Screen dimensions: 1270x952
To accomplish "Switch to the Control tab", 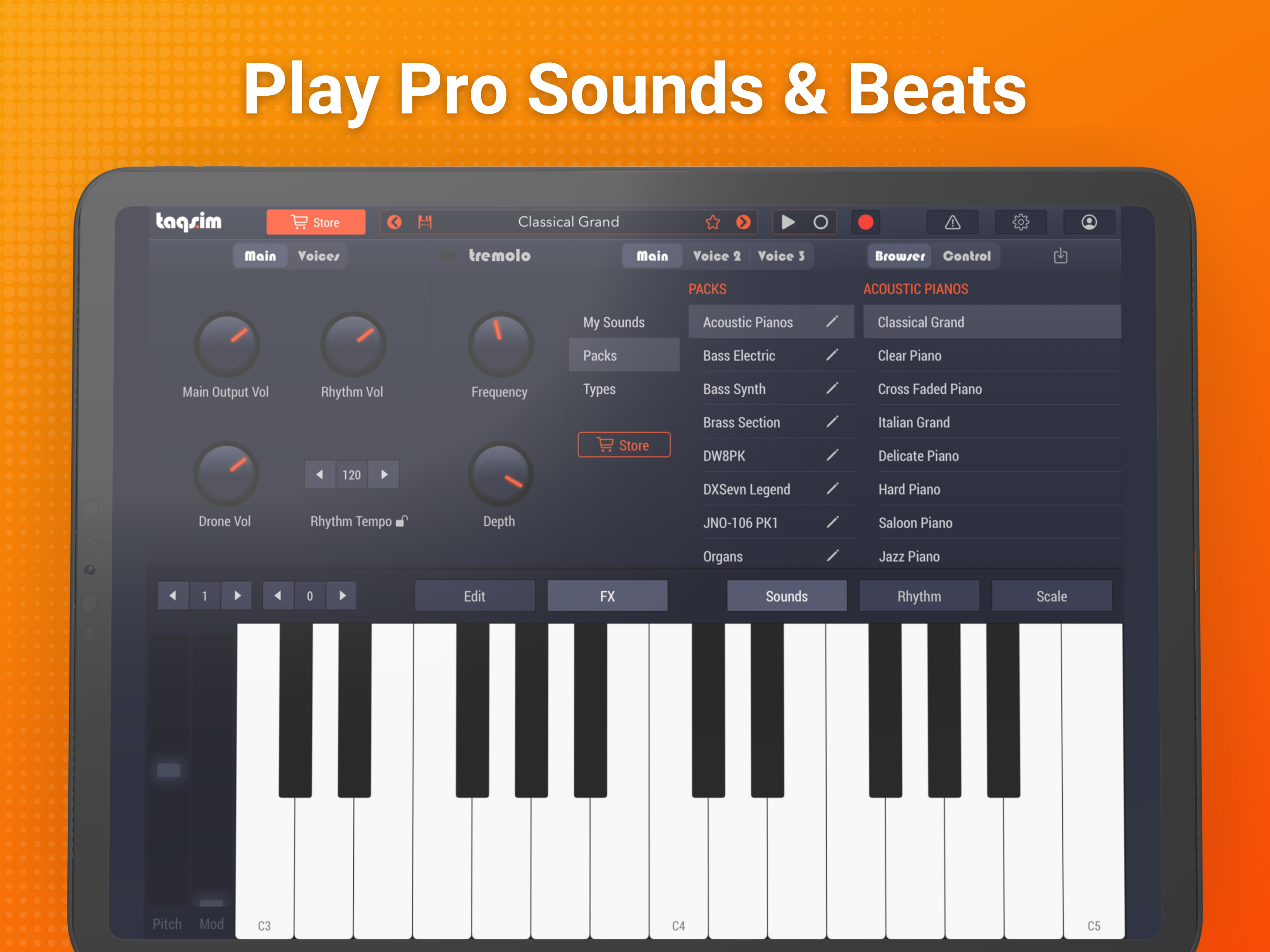I will coord(966,256).
